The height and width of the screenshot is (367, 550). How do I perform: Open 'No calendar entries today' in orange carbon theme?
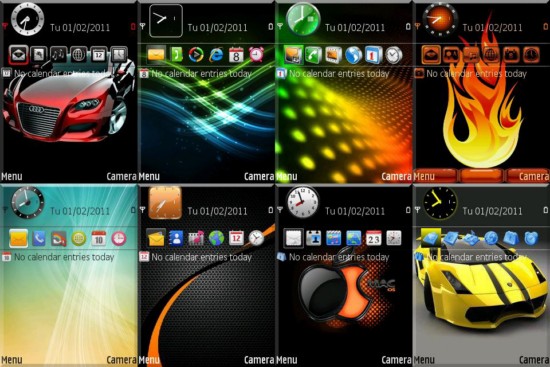click(202, 257)
